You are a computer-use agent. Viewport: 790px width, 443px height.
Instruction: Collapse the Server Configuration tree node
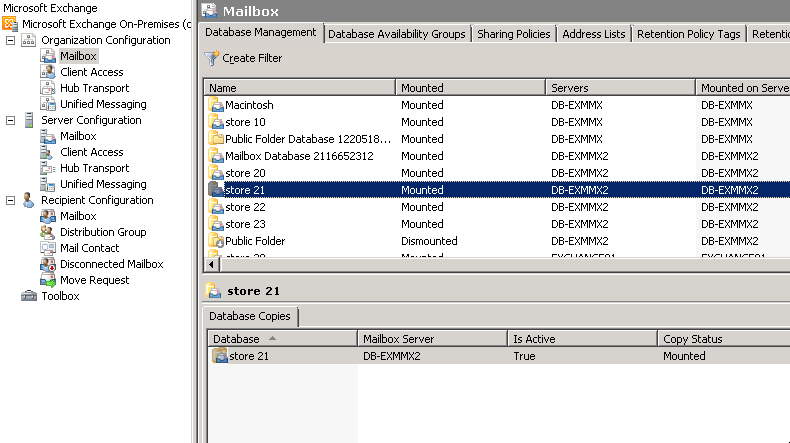point(10,121)
